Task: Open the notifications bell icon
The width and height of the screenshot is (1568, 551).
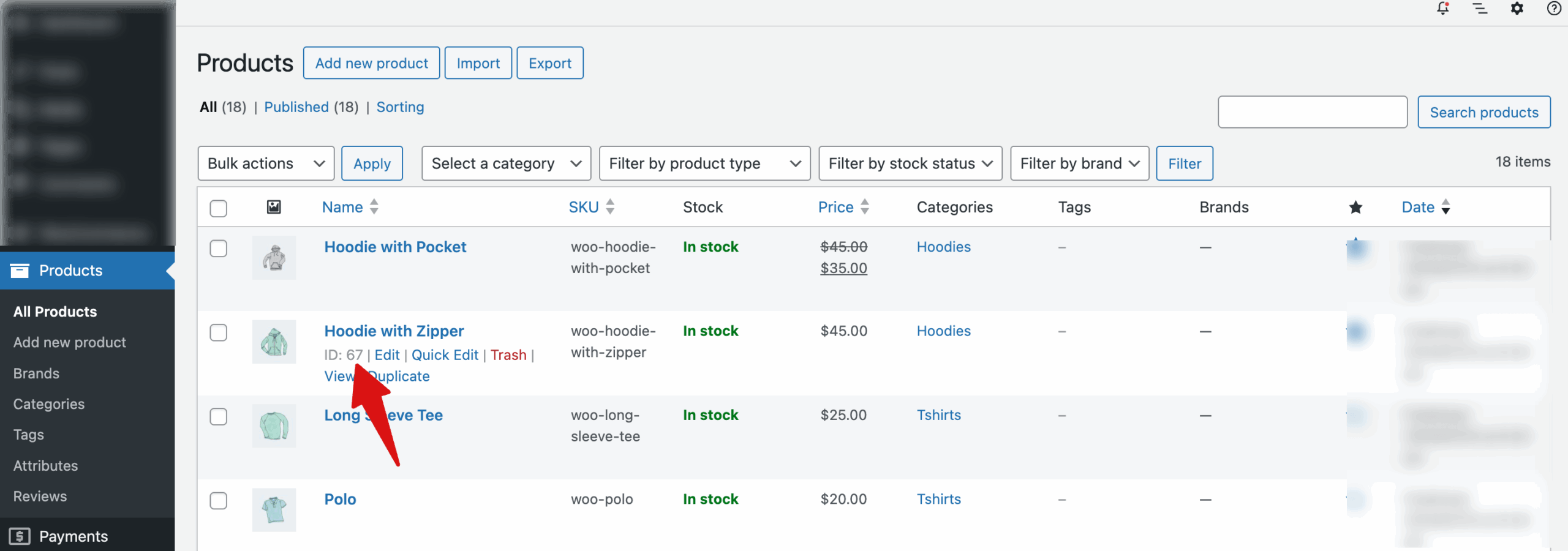Action: click(1443, 9)
